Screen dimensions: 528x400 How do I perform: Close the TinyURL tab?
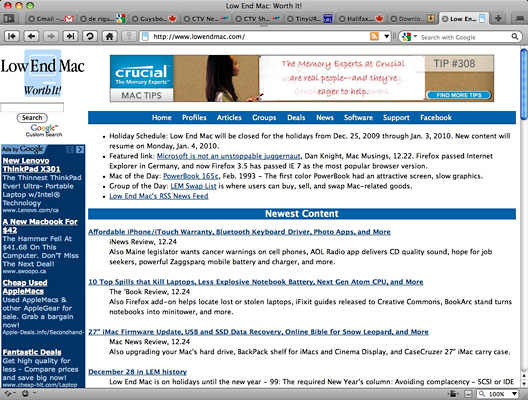click(x=290, y=19)
